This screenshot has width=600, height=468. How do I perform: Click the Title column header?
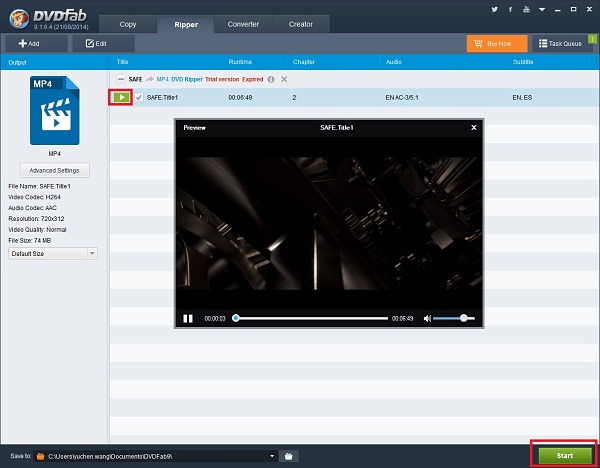pyautogui.click(x=122, y=62)
